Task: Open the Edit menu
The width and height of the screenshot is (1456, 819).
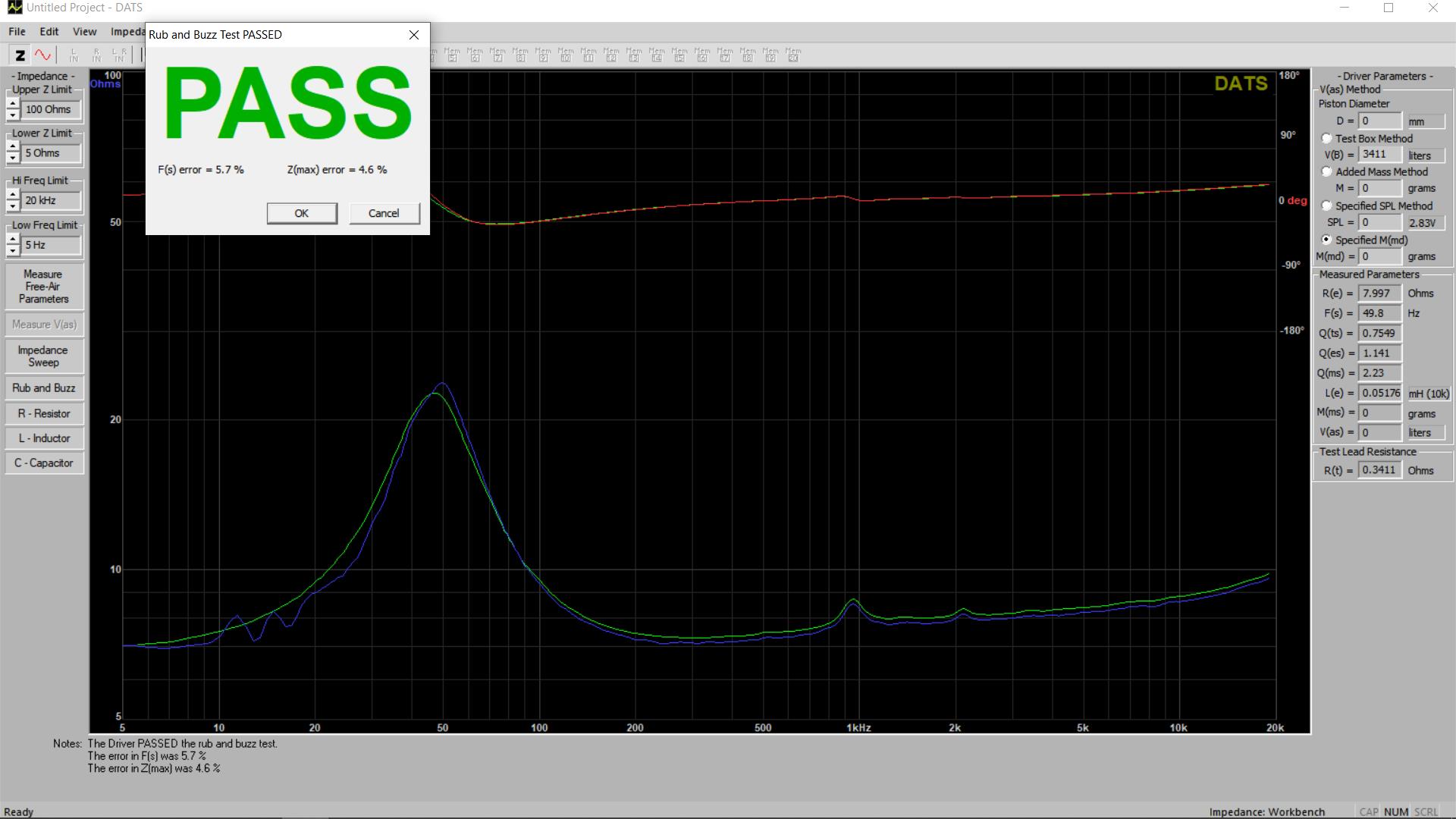Action: click(49, 31)
